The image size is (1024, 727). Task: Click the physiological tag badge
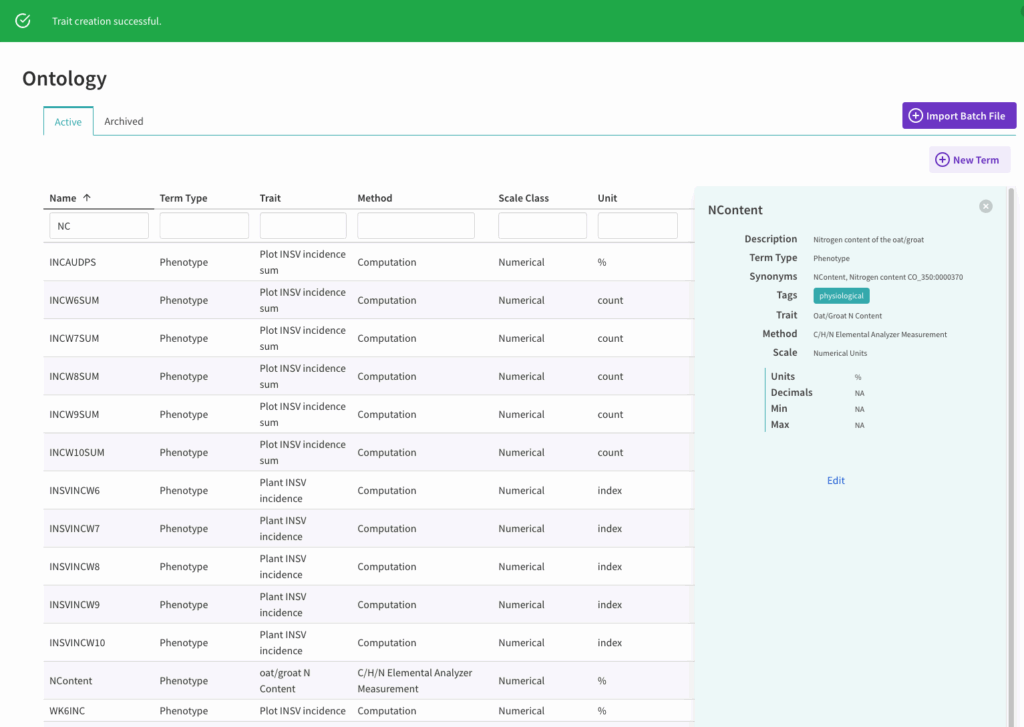click(841, 296)
